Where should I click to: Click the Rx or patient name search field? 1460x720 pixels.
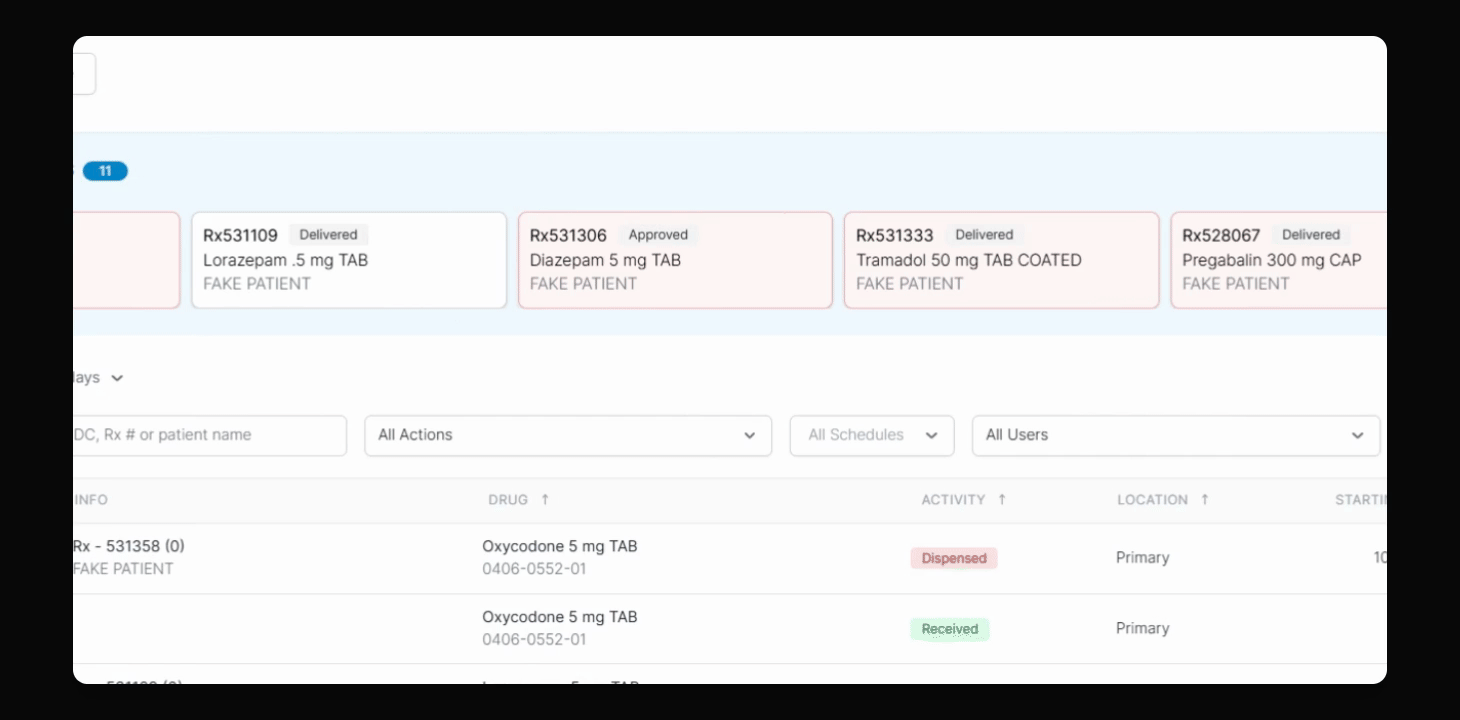[210, 435]
